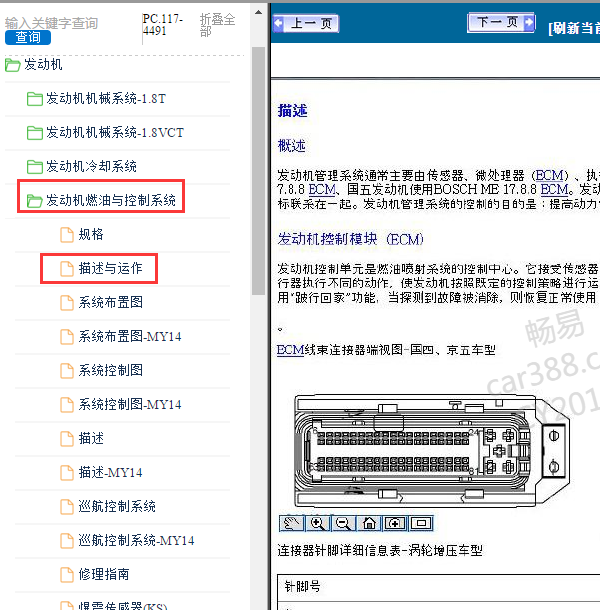Collapse the 发动机 root folder

pyautogui.click(x=33, y=65)
